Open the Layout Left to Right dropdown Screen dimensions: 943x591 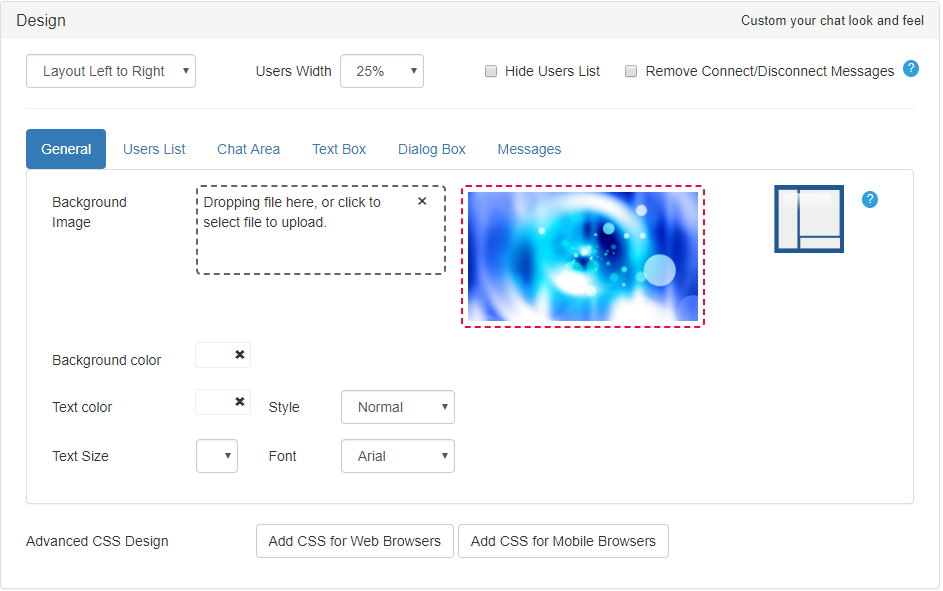tap(110, 71)
